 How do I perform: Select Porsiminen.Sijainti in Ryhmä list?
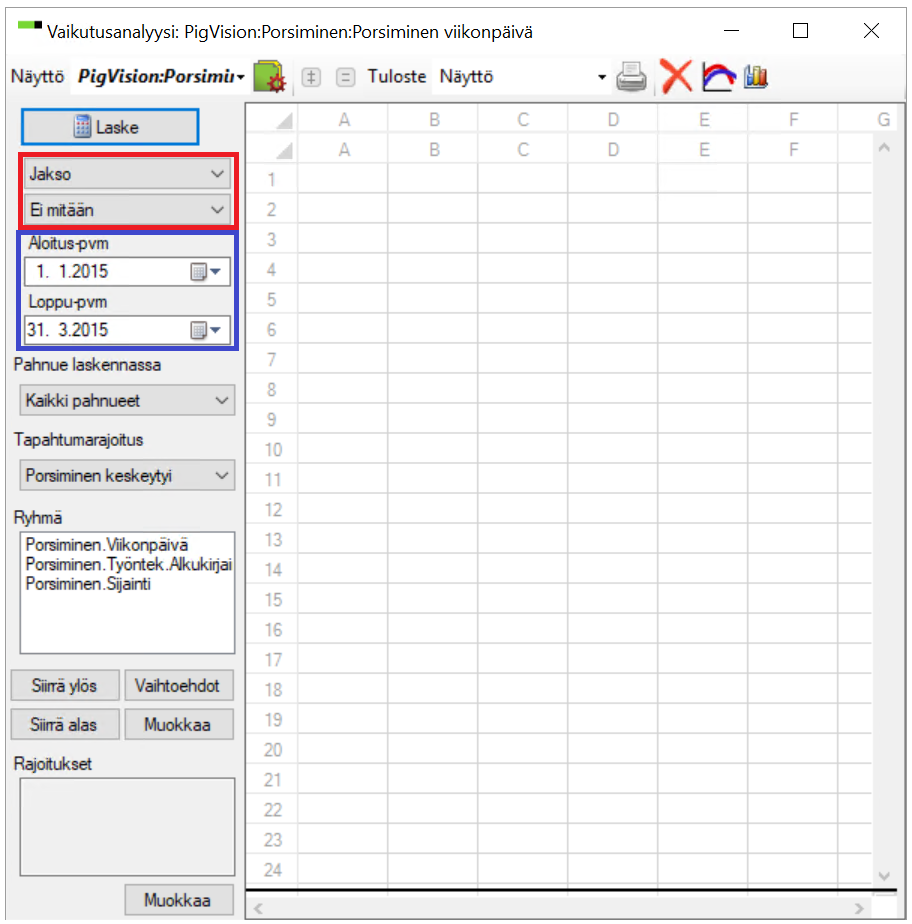click(88, 584)
